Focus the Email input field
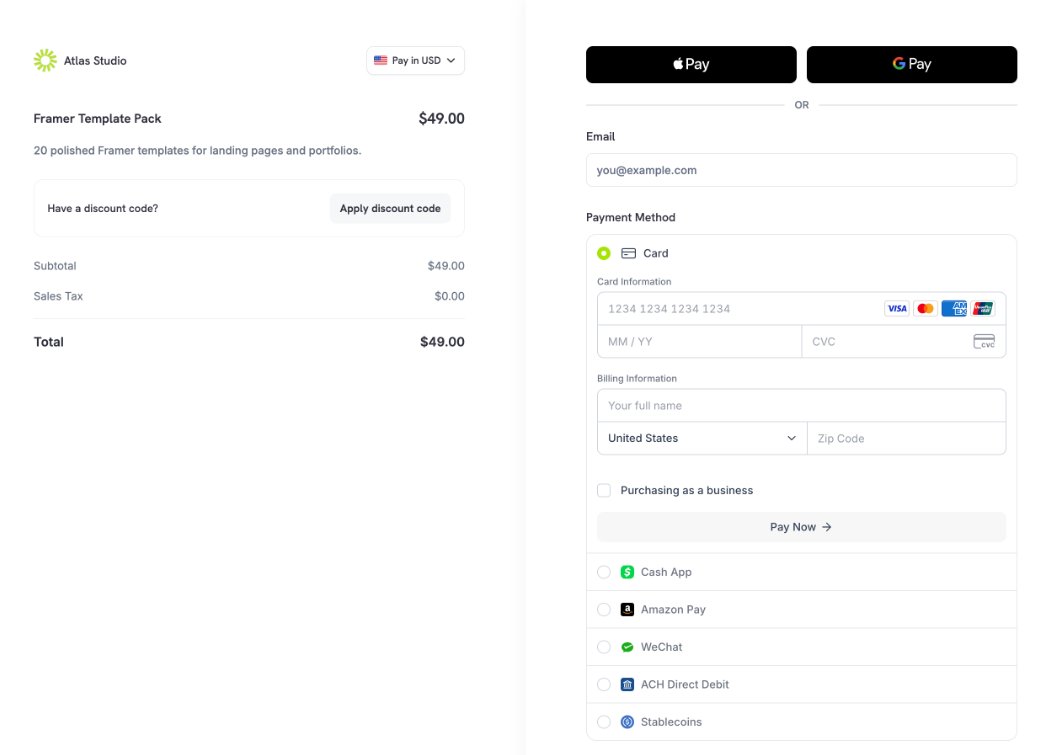This screenshot has height=755, width=1050. click(801, 170)
